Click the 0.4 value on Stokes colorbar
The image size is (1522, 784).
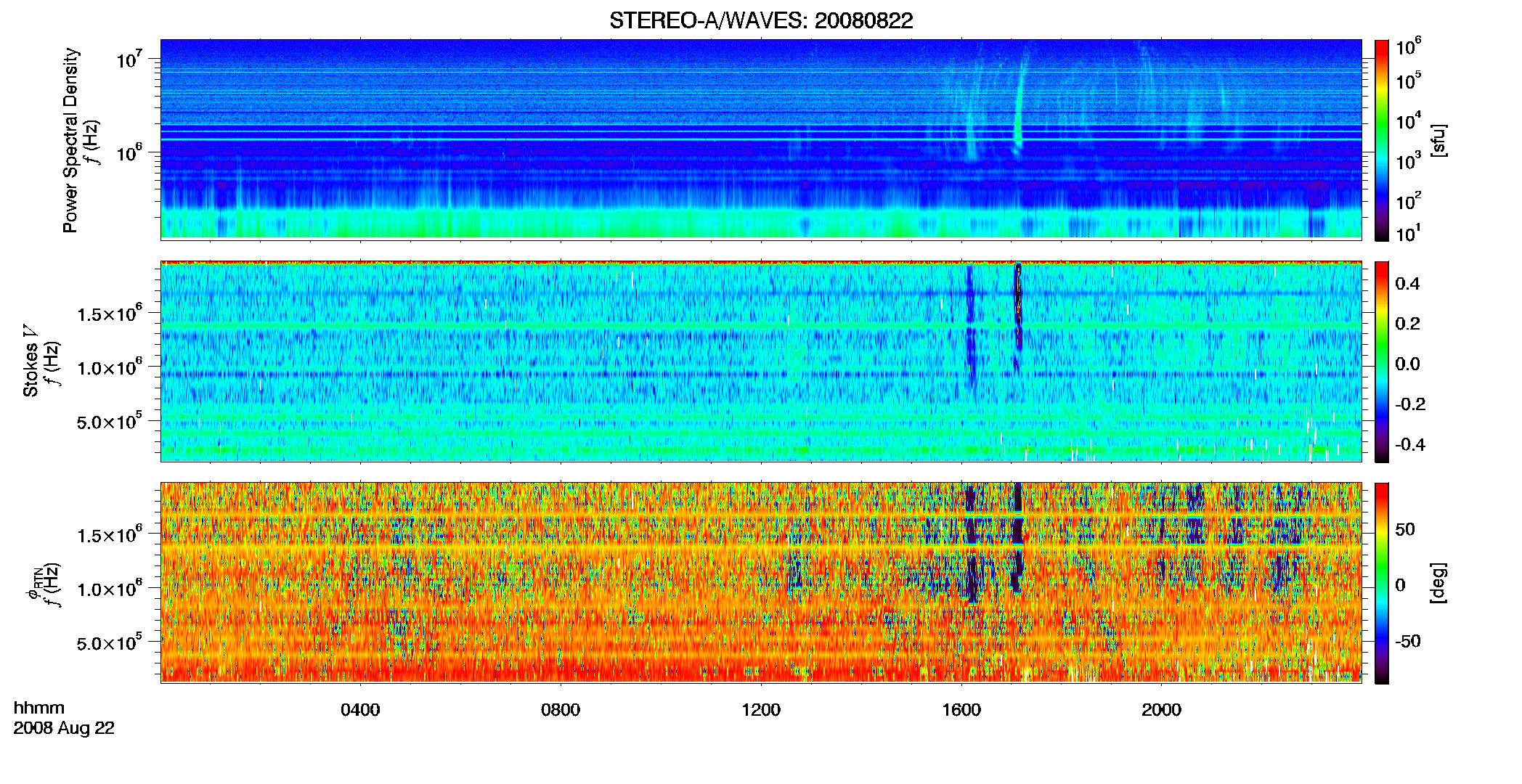pyautogui.click(x=1407, y=284)
